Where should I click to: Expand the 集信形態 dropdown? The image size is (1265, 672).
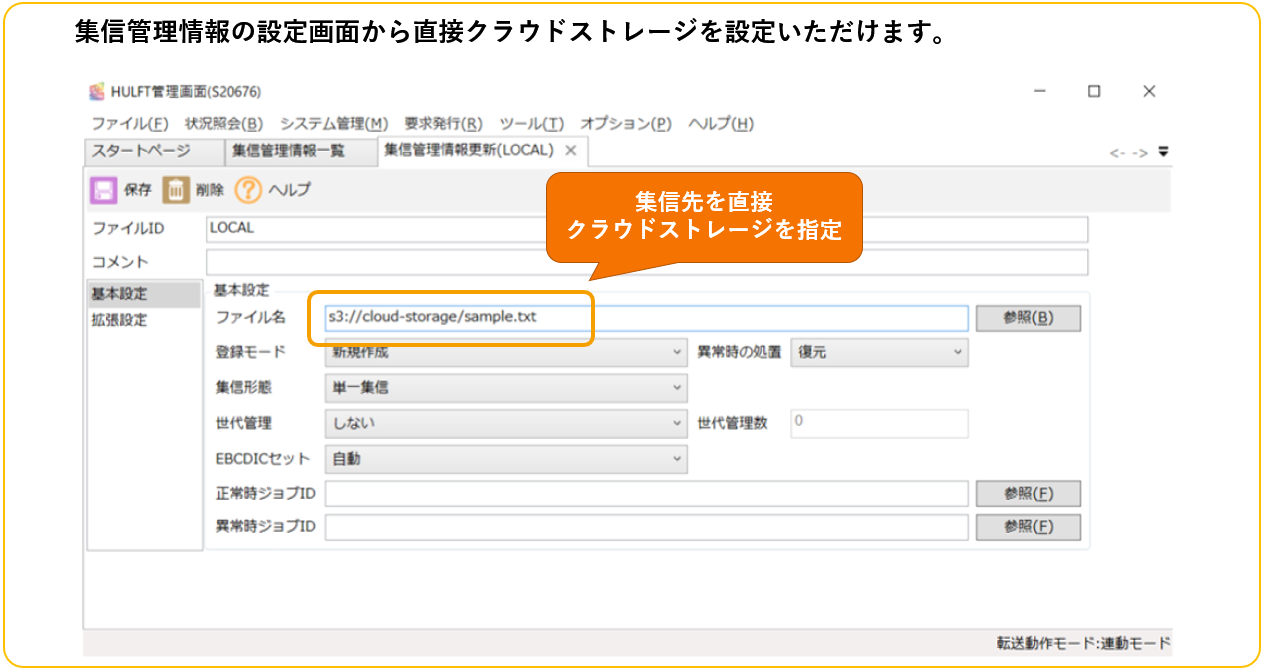(678, 388)
